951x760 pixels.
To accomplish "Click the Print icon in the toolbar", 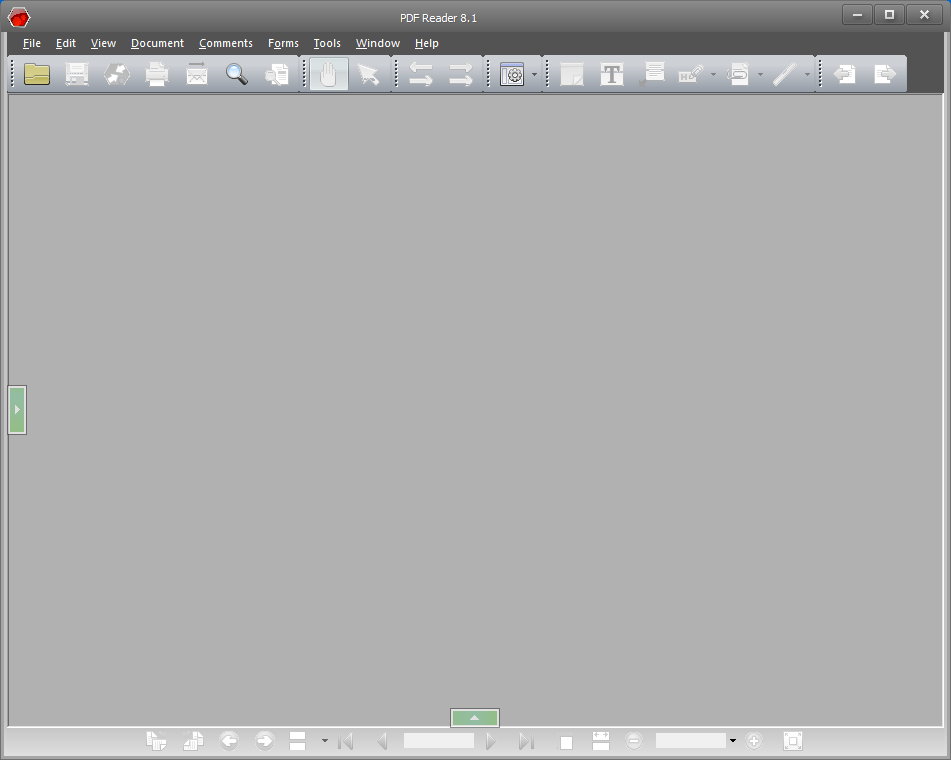I will point(157,73).
